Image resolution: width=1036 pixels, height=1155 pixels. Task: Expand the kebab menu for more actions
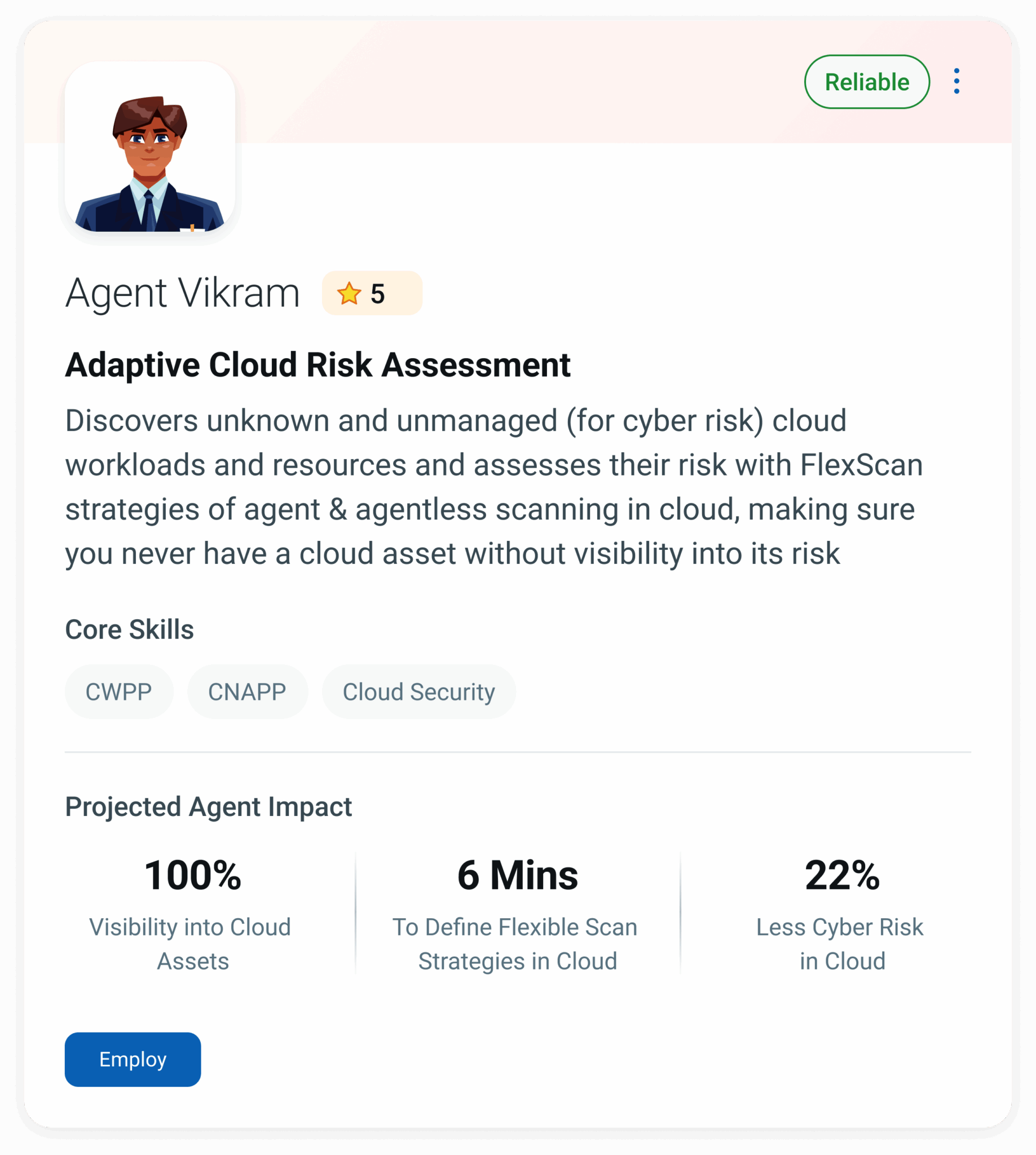click(957, 81)
